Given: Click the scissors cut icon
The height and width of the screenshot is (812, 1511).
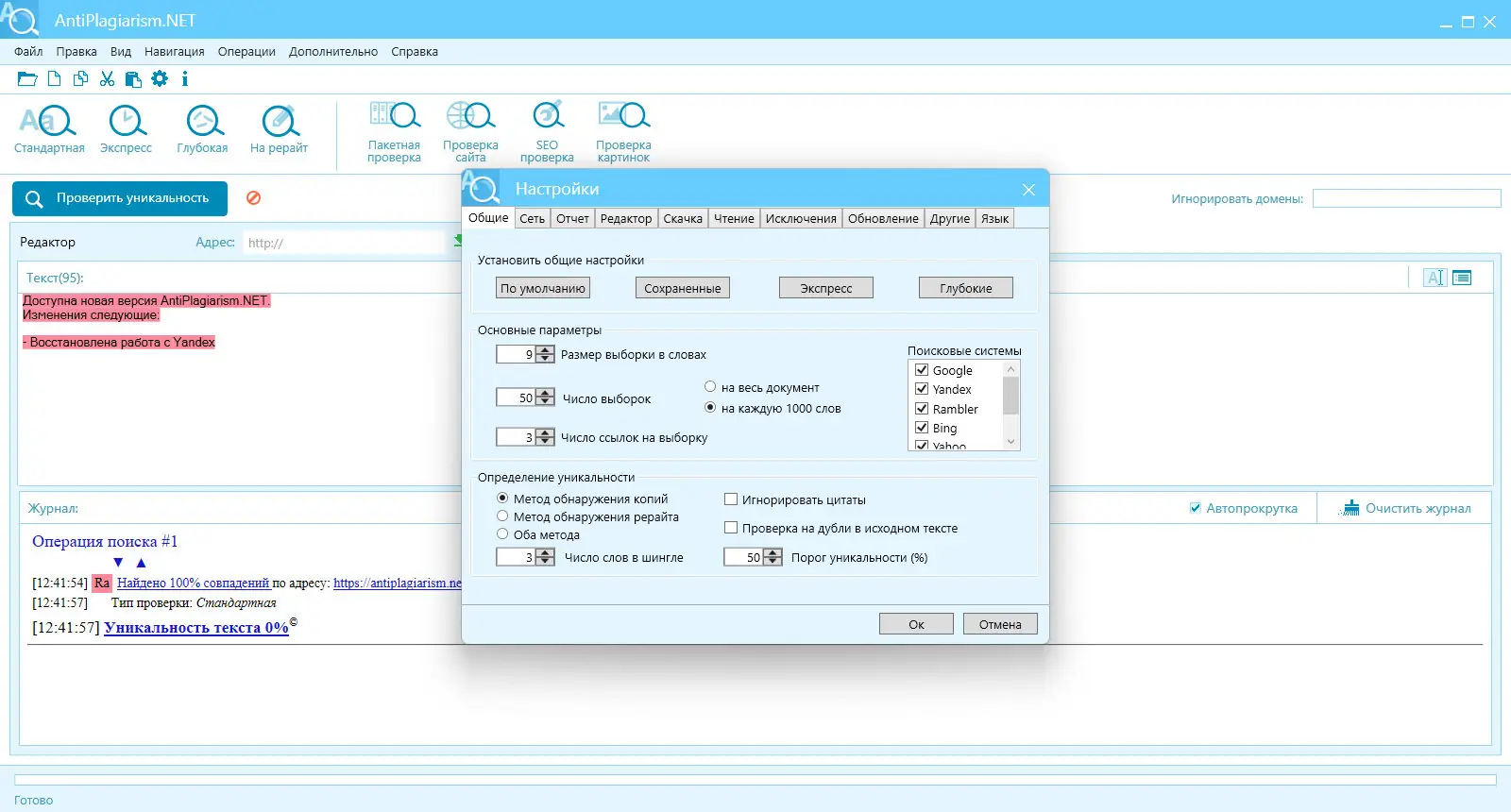Looking at the screenshot, I should [x=107, y=79].
